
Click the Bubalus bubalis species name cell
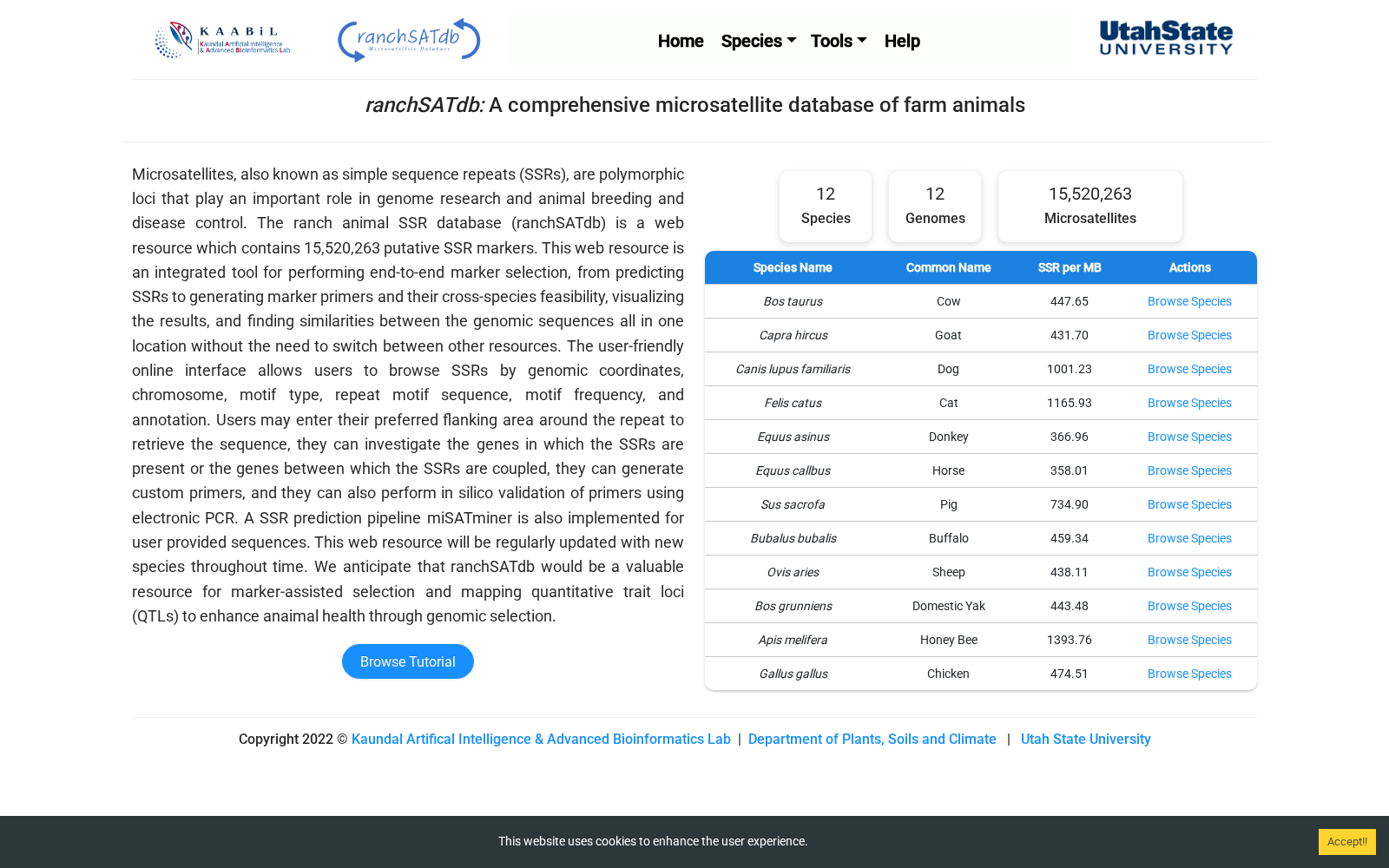[793, 538]
